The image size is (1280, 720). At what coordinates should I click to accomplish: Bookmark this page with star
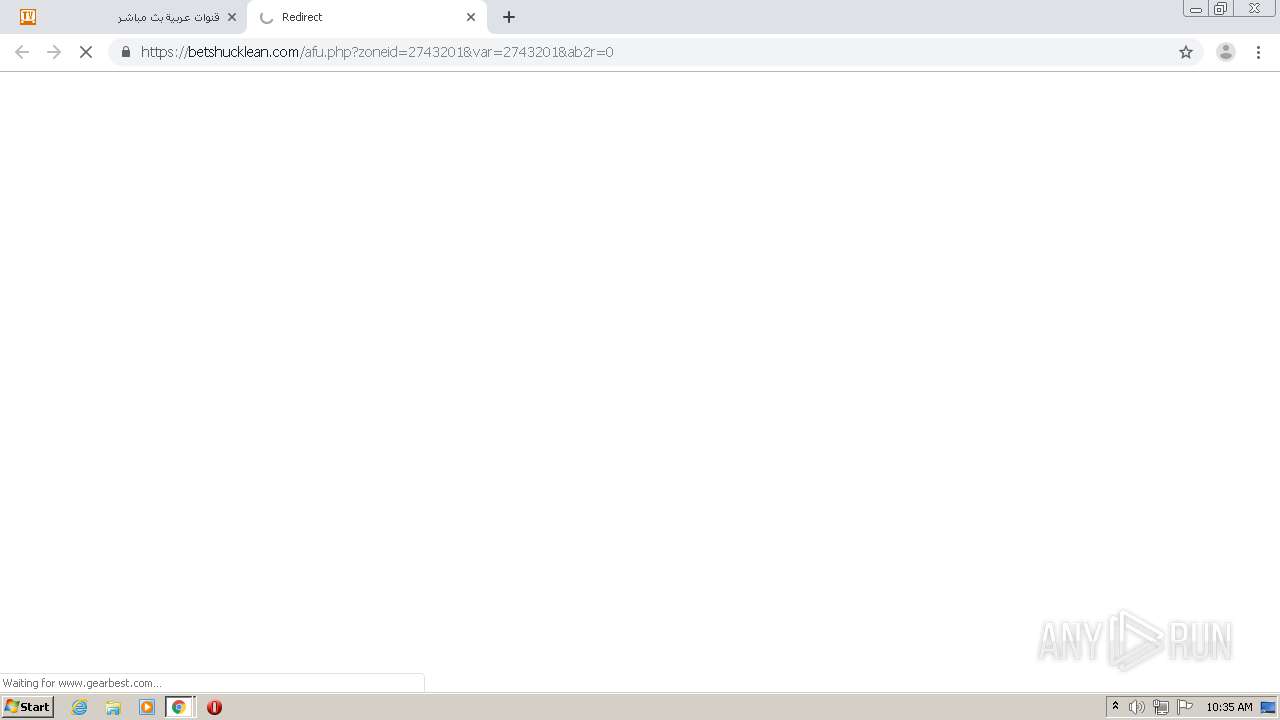(x=1186, y=52)
